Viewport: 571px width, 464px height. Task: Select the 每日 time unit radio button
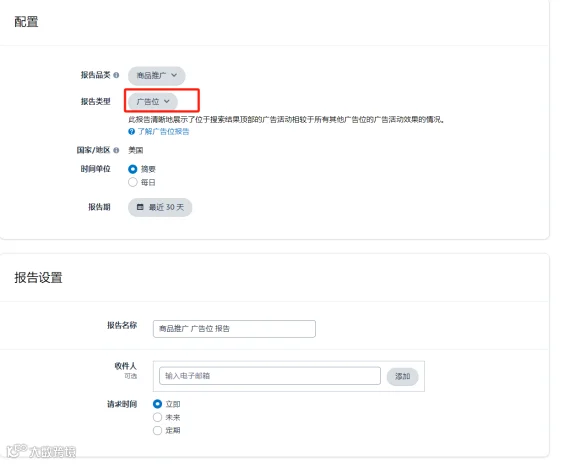point(133,182)
